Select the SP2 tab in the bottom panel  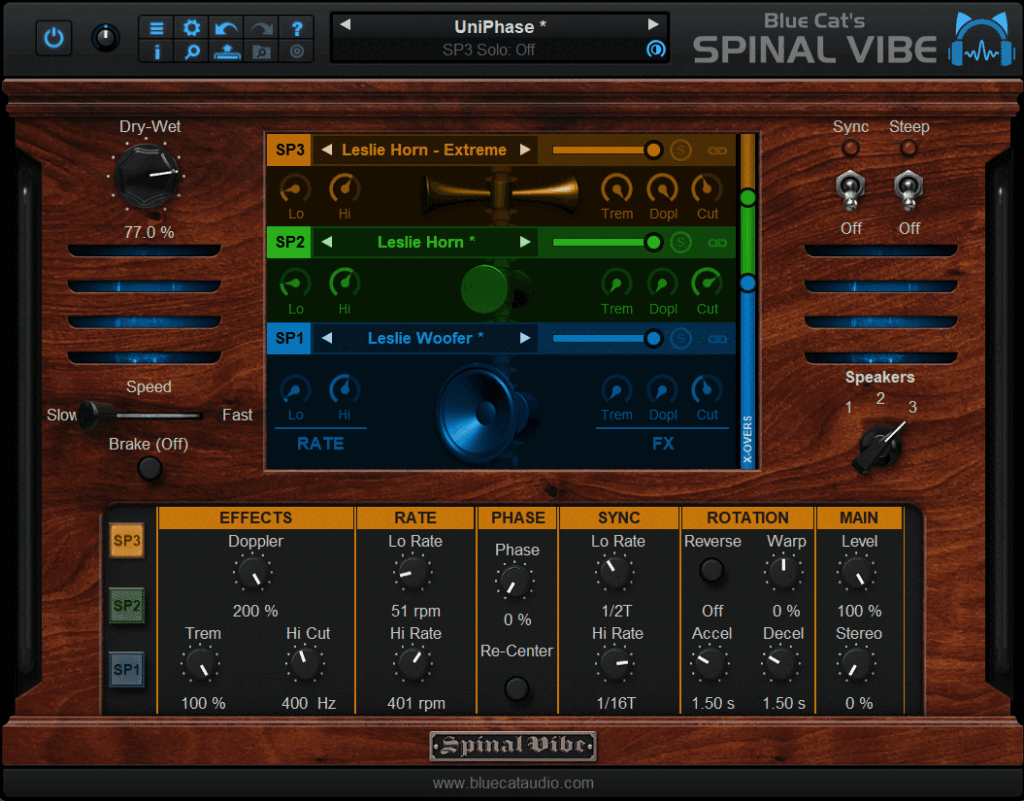point(127,604)
